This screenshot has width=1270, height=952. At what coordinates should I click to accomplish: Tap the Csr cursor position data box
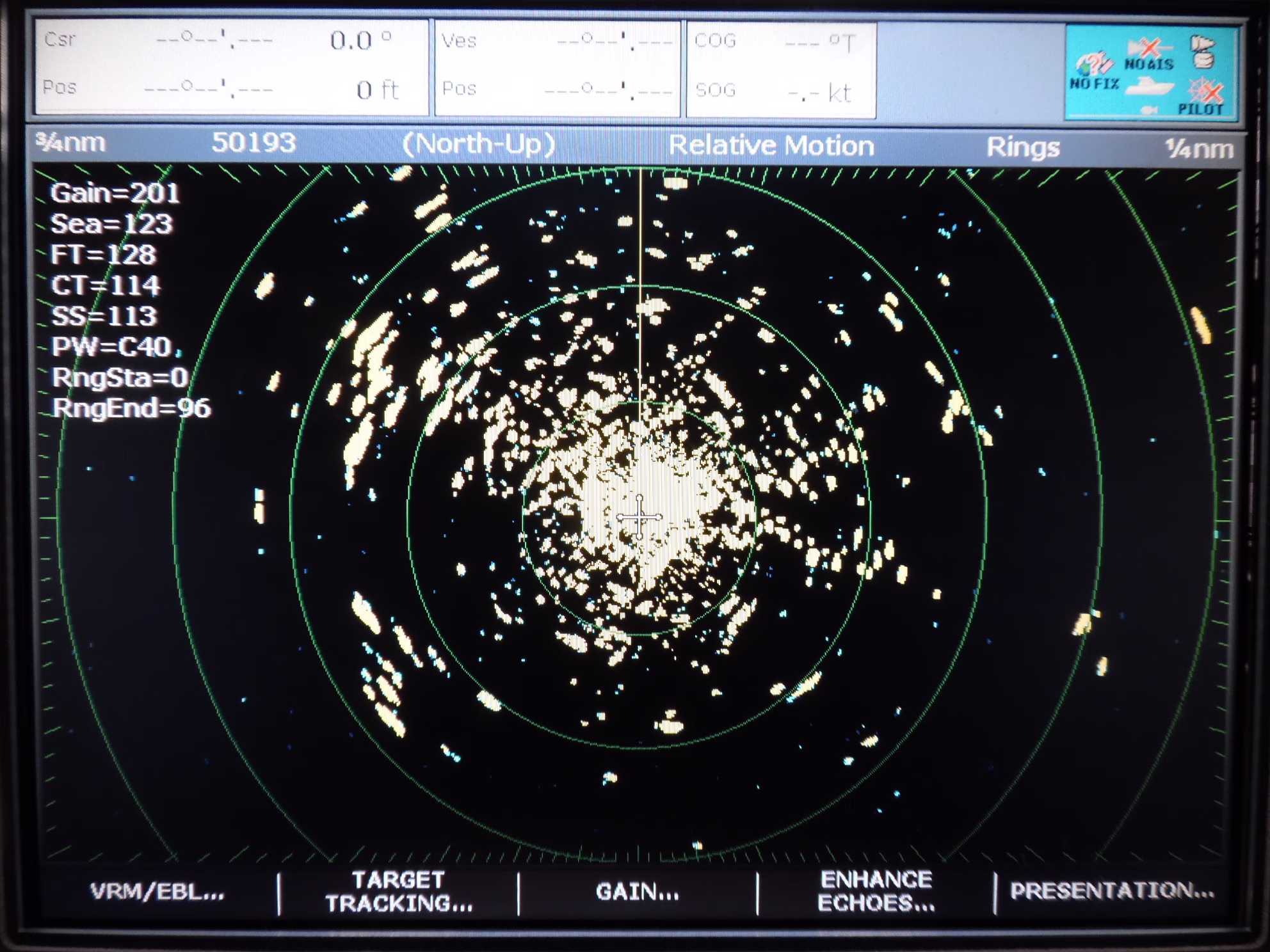[231, 67]
